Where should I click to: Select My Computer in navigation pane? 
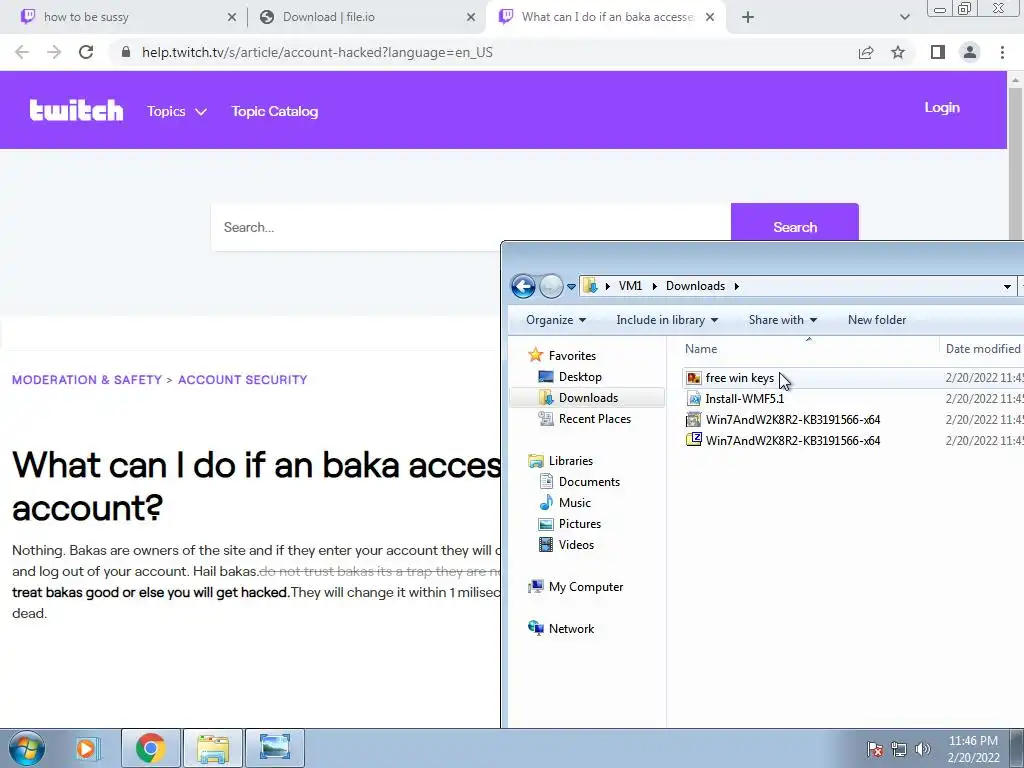(585, 586)
